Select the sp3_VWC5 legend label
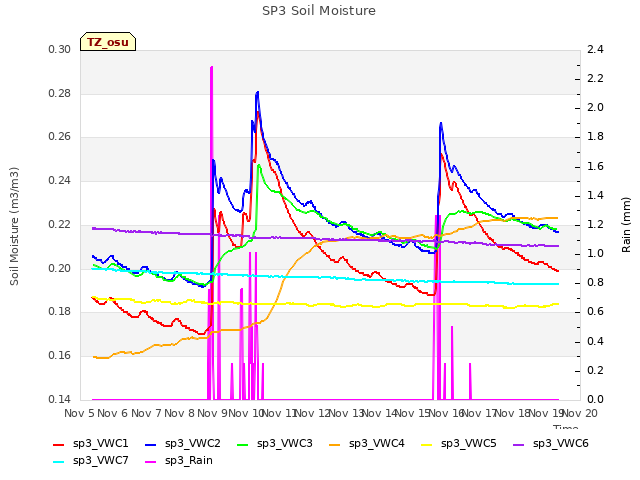640x480 pixels. pos(469,444)
